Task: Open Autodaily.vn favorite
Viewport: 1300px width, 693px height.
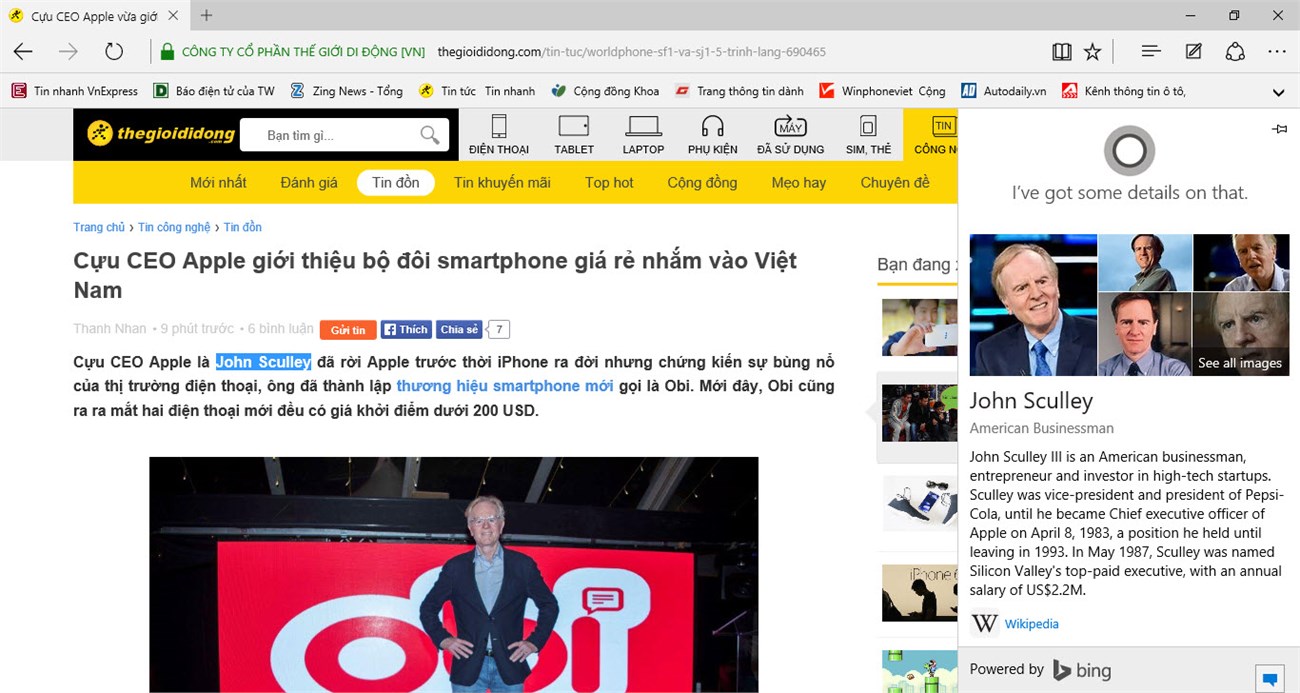Action: pyautogui.click(x=1003, y=91)
